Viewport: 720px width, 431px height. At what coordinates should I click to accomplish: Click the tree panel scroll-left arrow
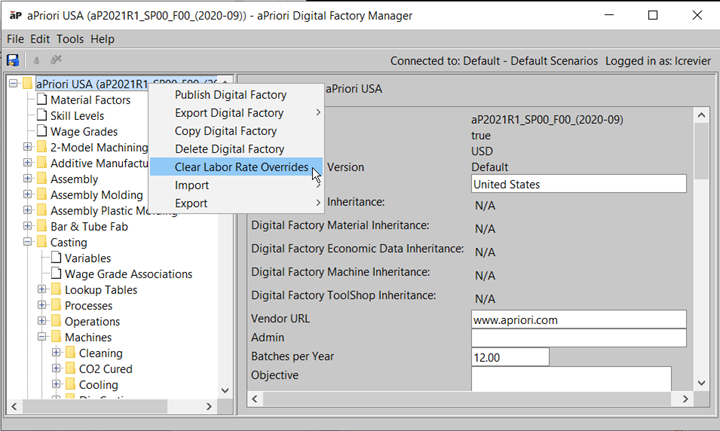pyautogui.click(x=14, y=406)
